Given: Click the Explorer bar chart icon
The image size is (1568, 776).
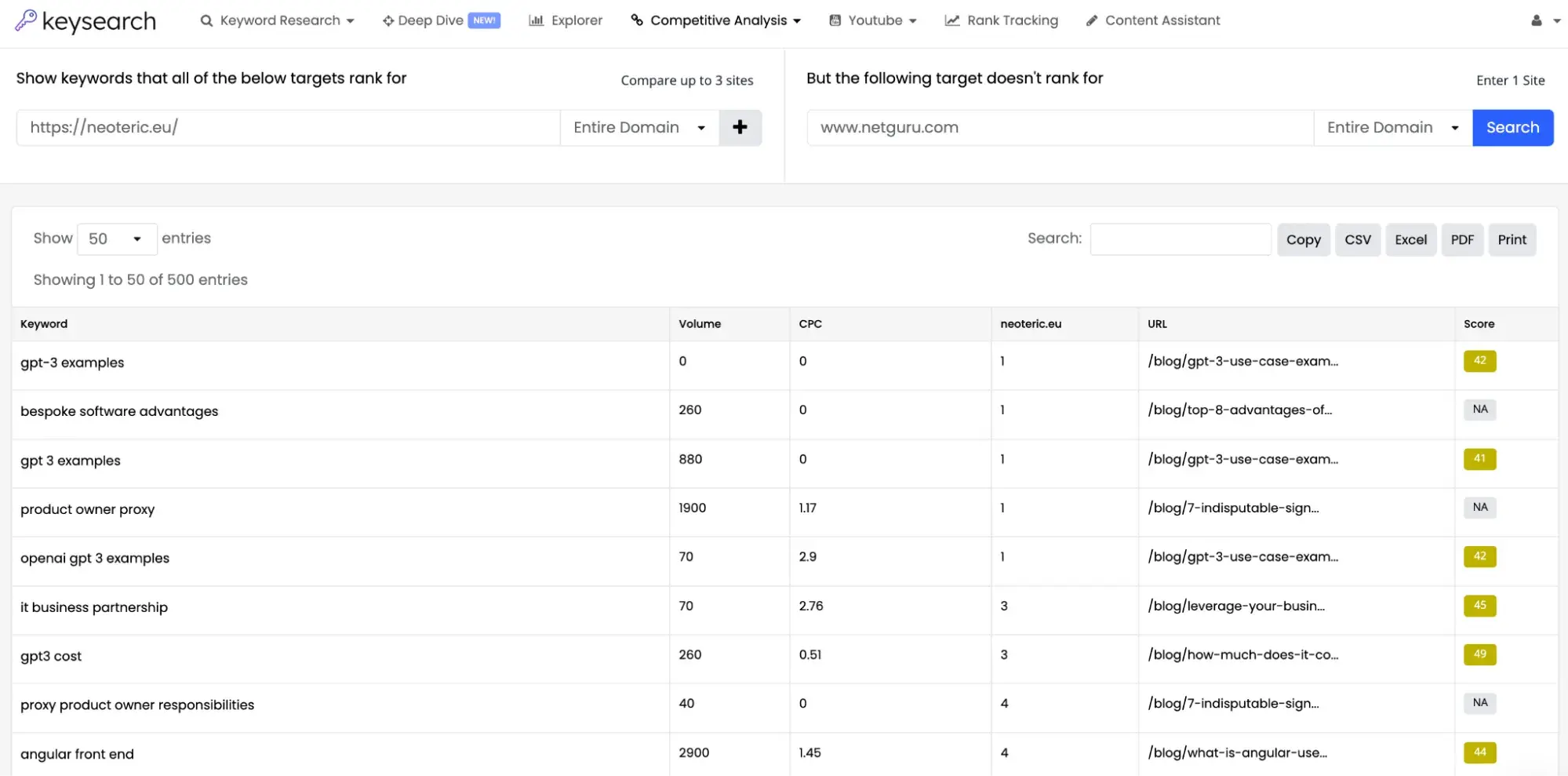Looking at the screenshot, I should point(537,20).
